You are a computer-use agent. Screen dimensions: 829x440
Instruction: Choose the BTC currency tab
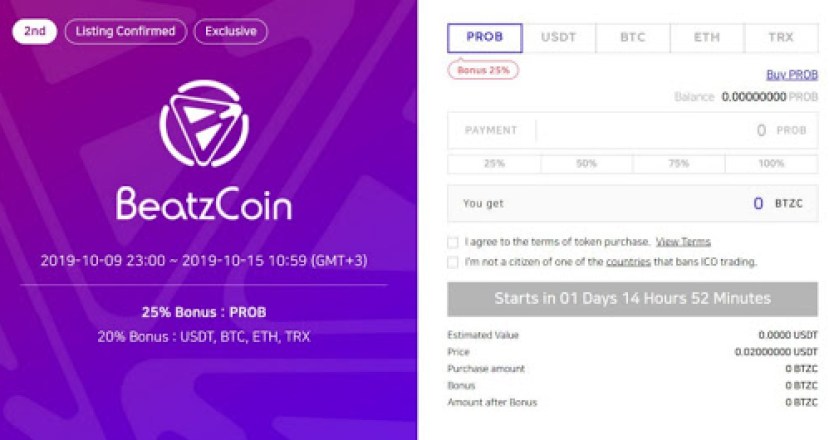[632, 38]
